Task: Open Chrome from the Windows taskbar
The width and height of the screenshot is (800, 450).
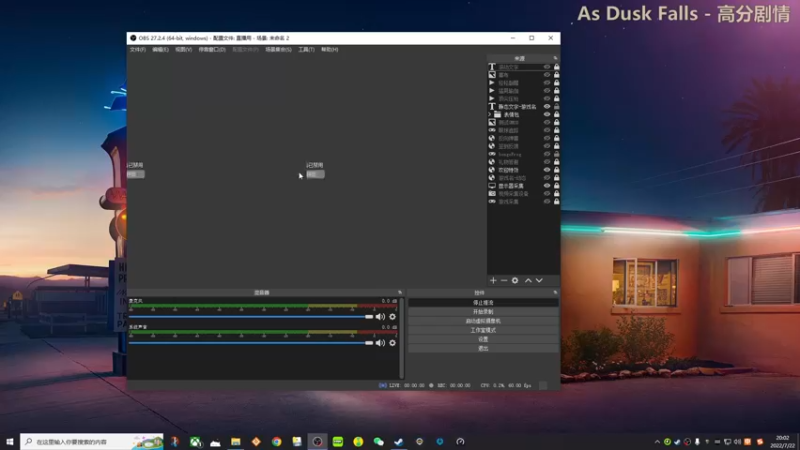Action: coord(277,441)
